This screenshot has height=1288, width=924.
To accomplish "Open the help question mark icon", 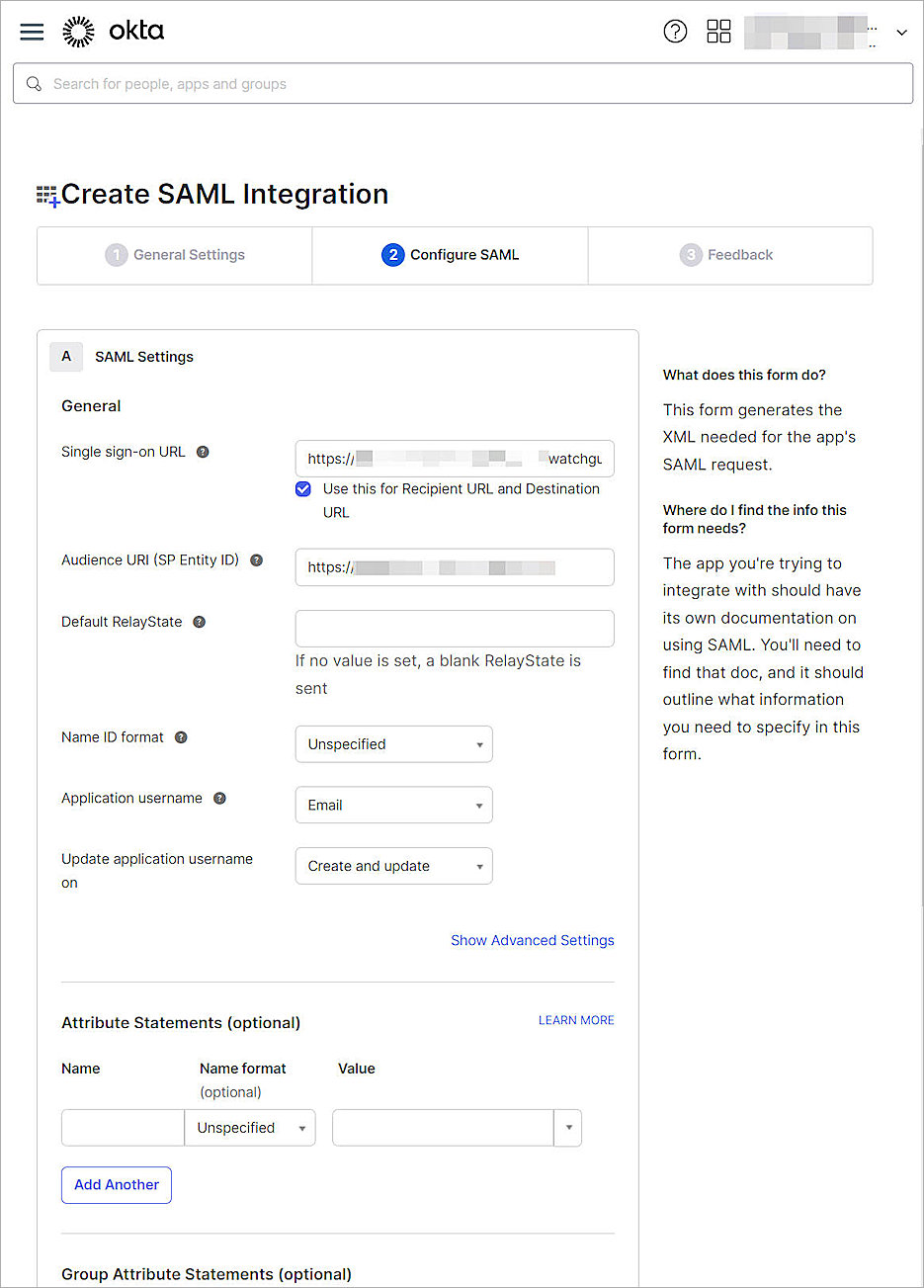I will 675,31.
